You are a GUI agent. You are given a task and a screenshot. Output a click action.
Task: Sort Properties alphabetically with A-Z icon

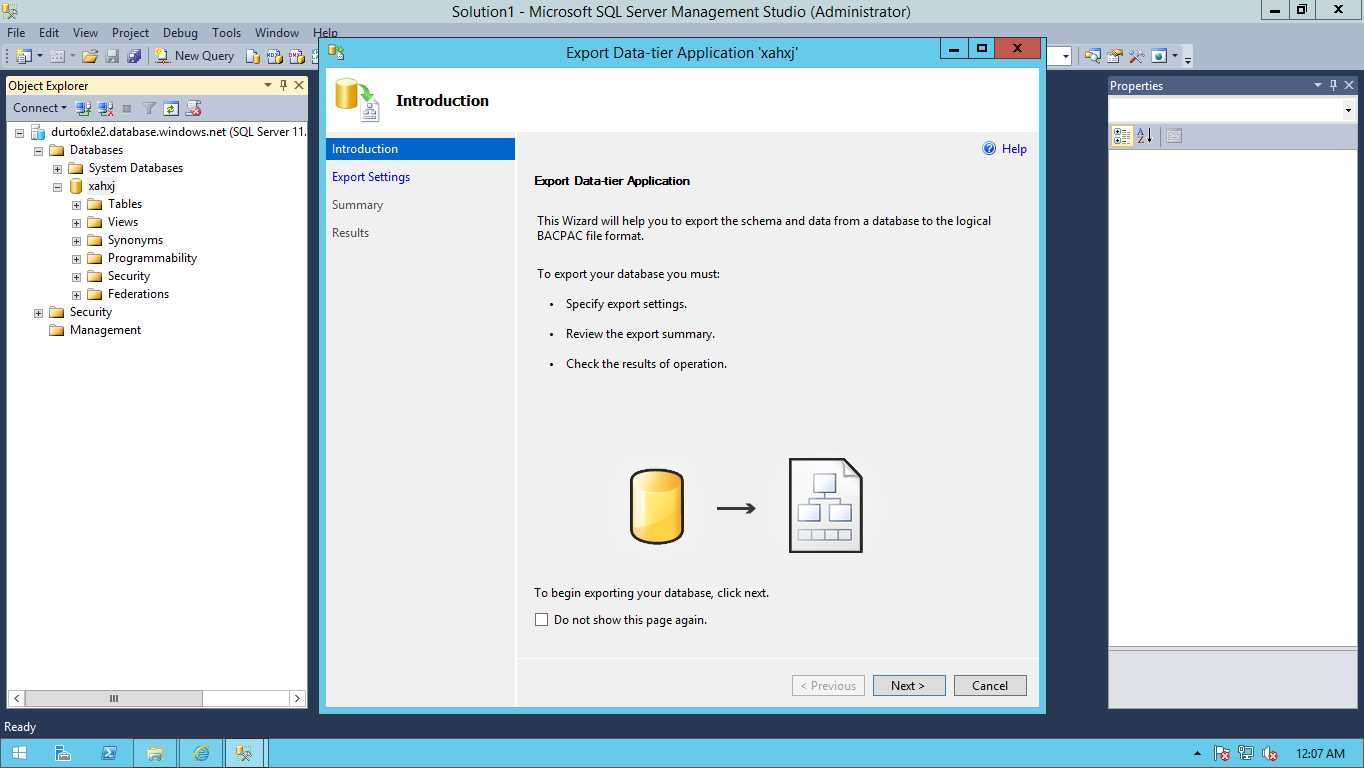click(x=1145, y=136)
